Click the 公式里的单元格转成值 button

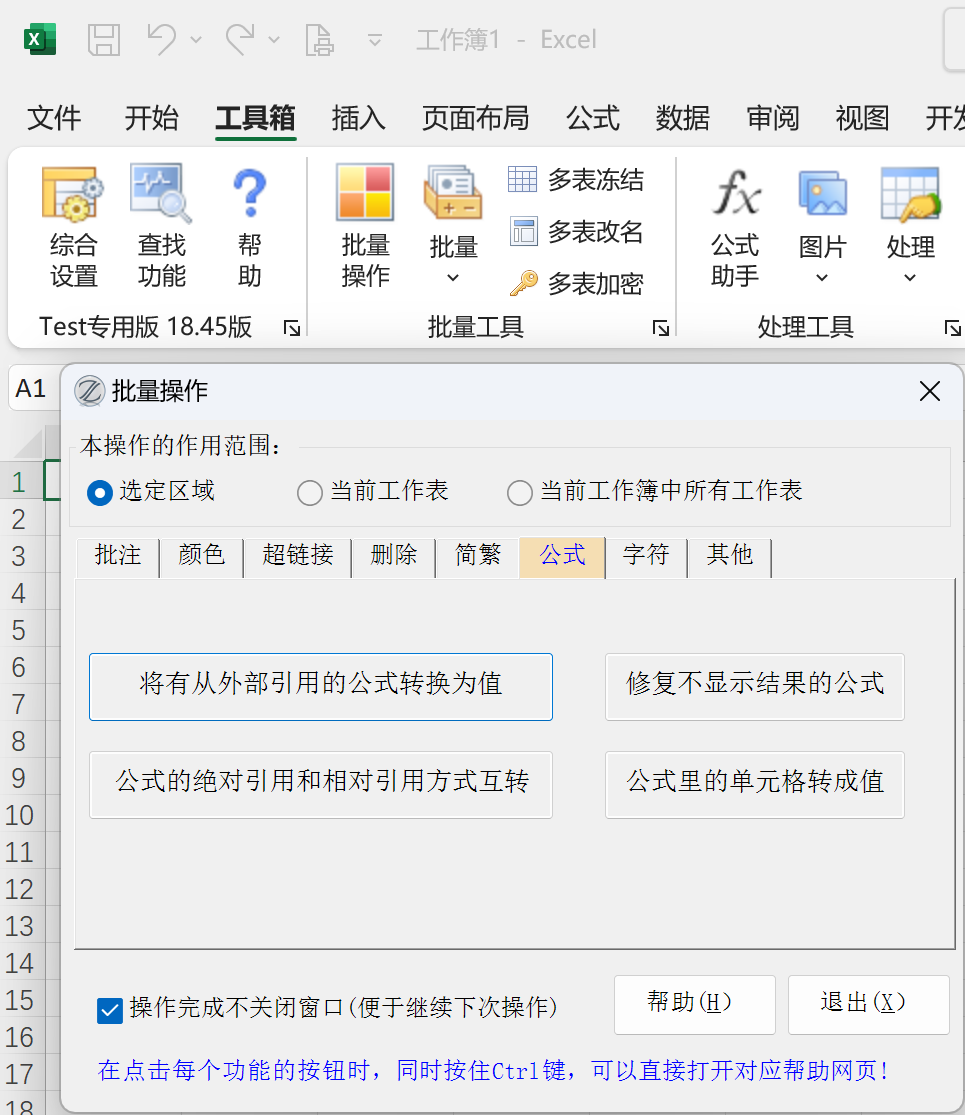(x=755, y=784)
